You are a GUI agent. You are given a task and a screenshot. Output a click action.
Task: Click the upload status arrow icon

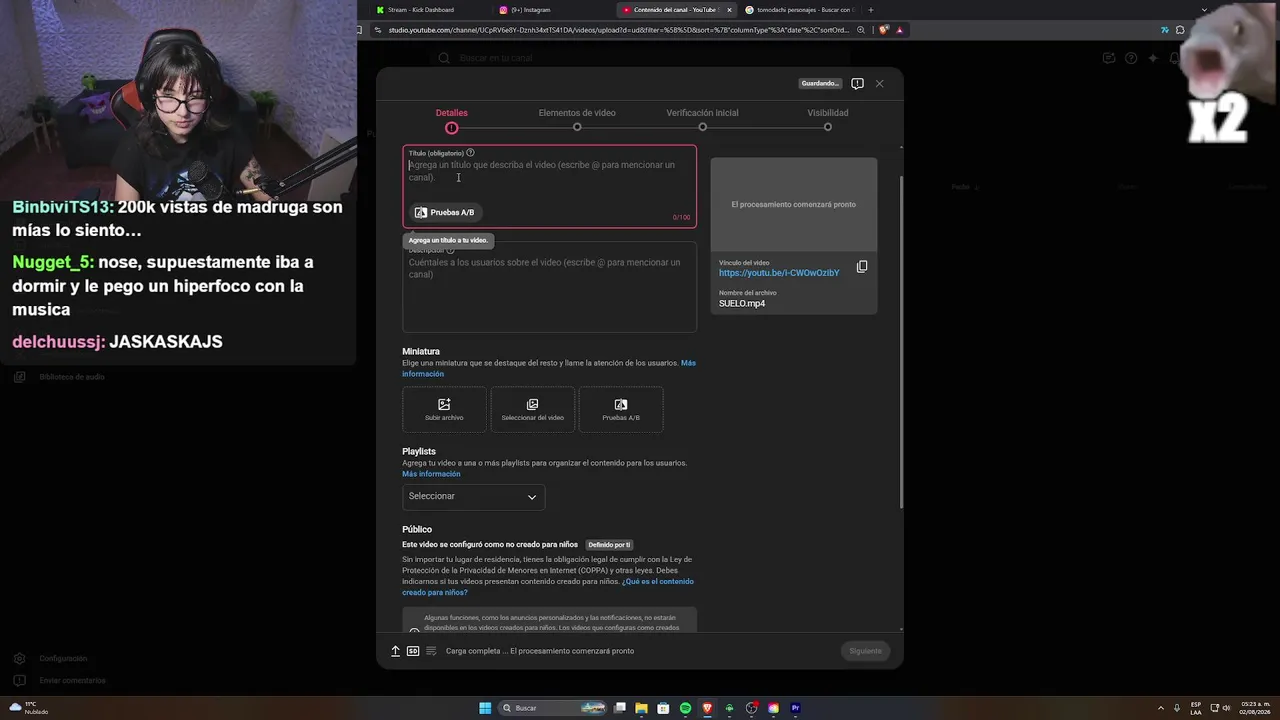(395, 651)
